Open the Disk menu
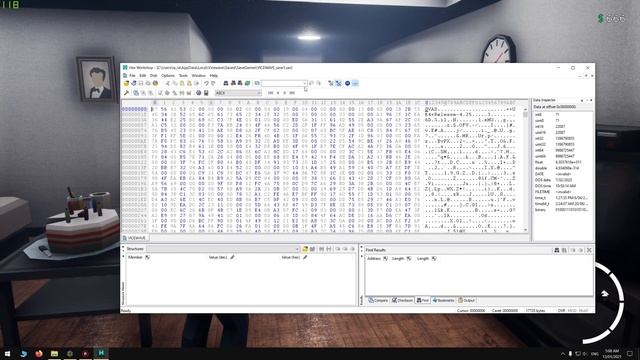Viewport: 640px width, 360px height. [153, 76]
